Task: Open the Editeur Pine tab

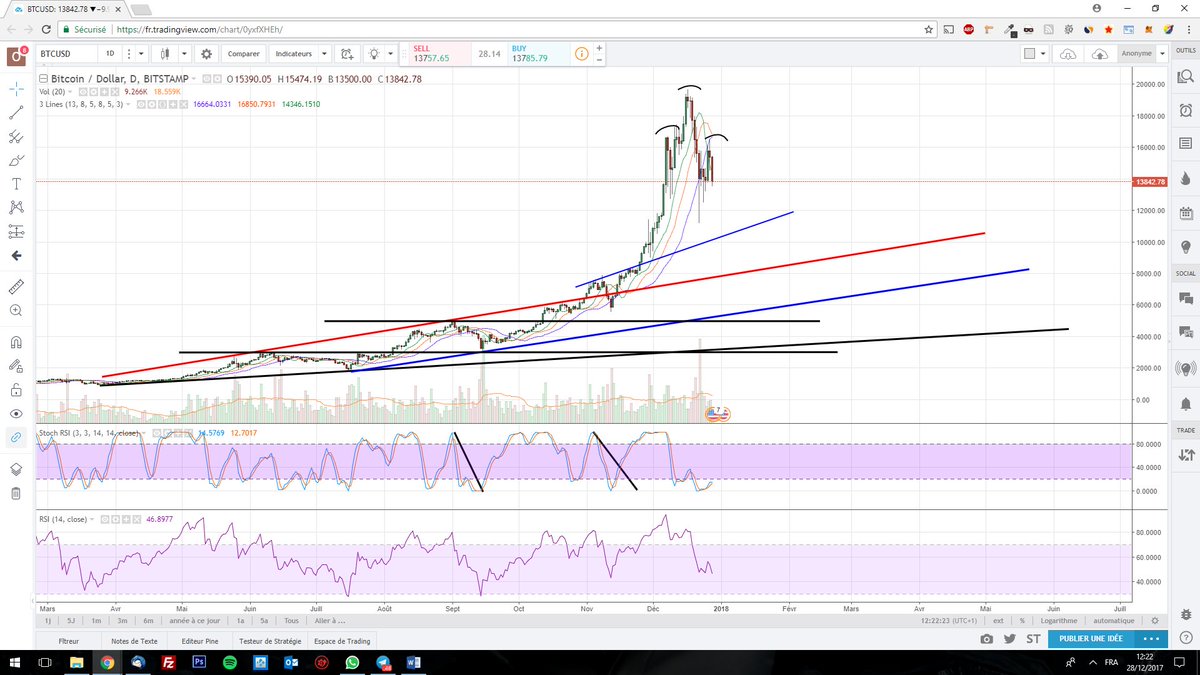Action: click(x=201, y=641)
